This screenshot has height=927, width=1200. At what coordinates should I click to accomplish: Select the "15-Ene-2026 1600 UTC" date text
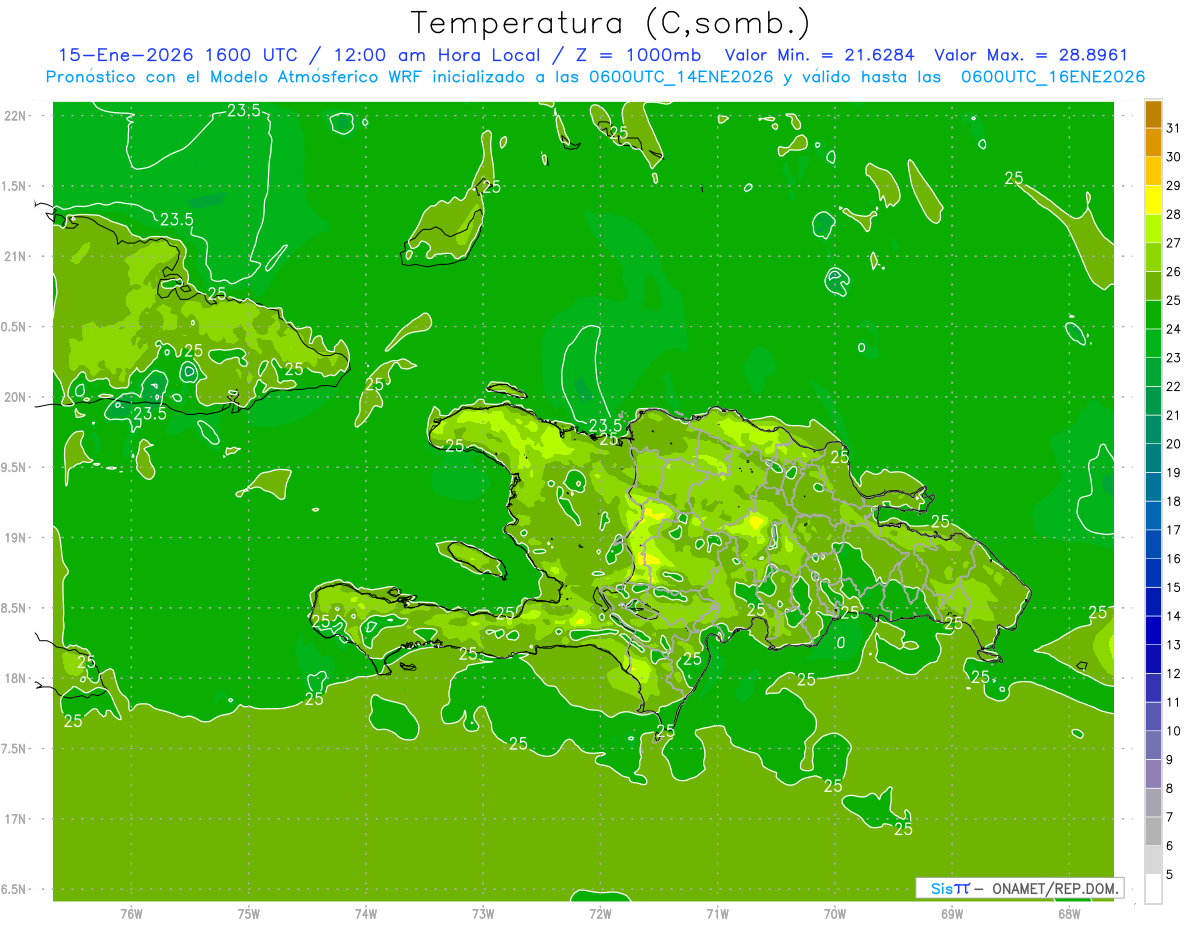(178, 55)
